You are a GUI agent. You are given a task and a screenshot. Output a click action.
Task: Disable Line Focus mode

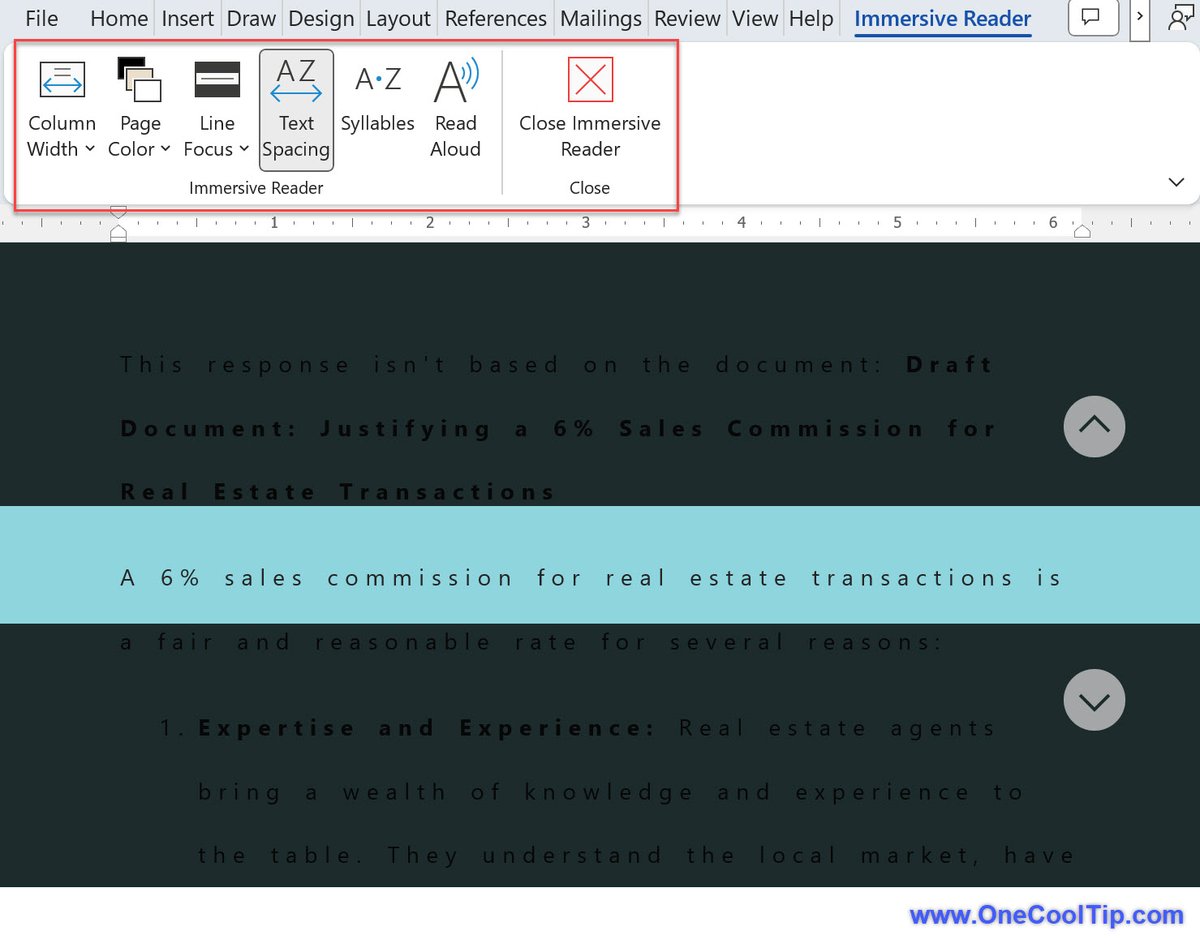216,107
